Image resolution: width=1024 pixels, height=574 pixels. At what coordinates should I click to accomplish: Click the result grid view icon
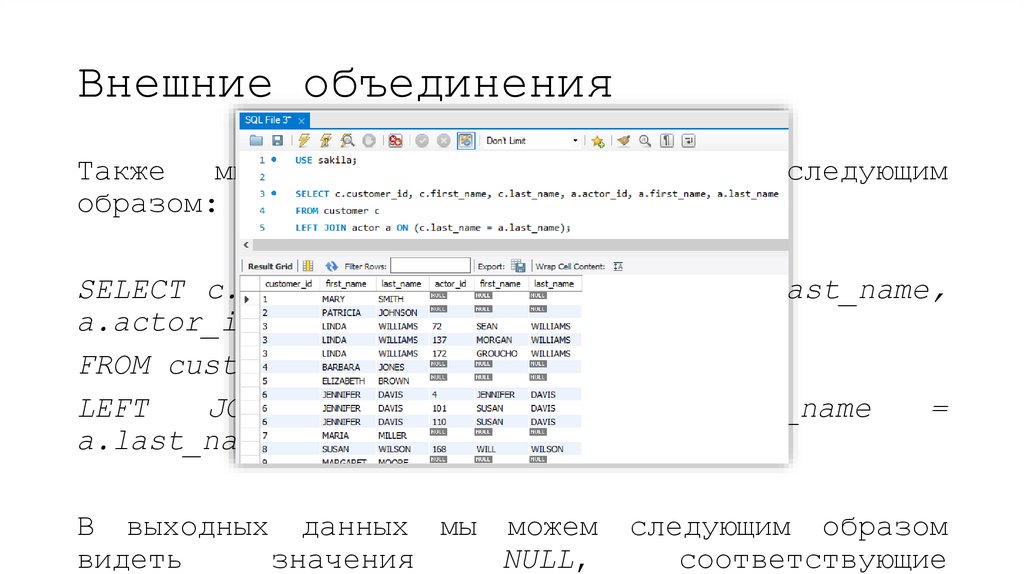tap(308, 266)
